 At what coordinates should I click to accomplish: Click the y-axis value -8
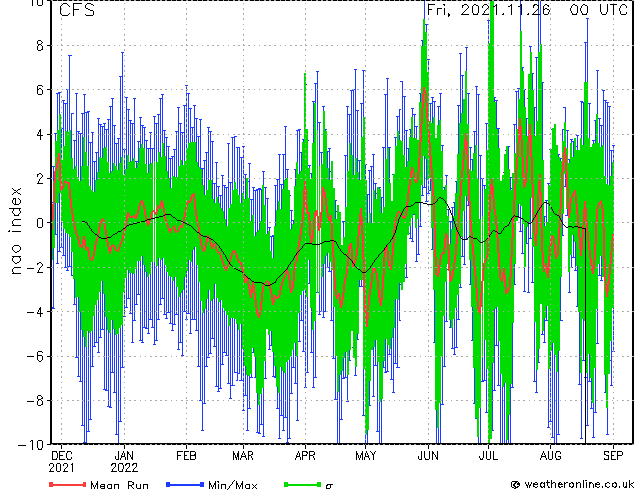point(35,401)
